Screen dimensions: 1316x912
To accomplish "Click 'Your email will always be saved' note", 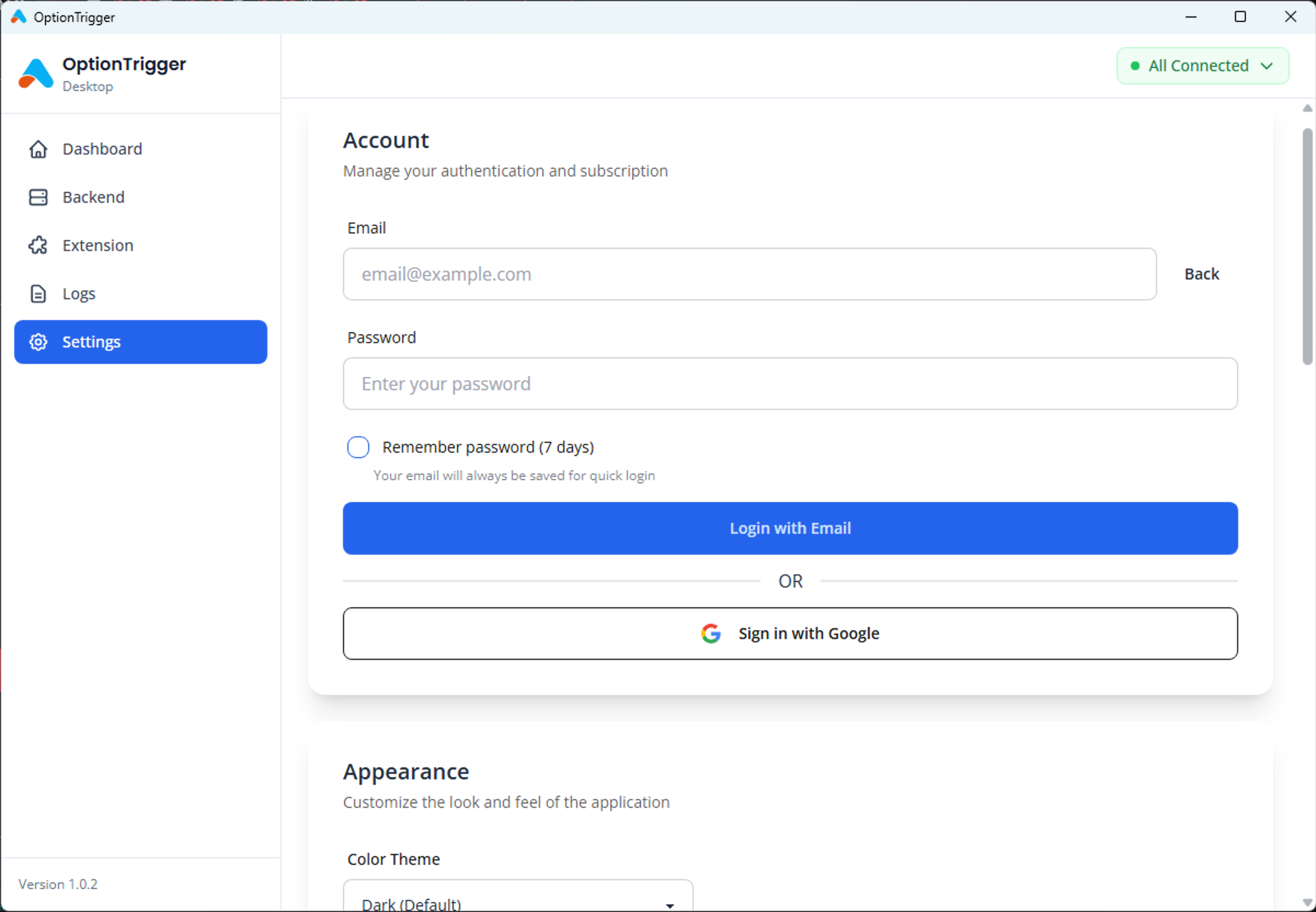I will point(514,475).
